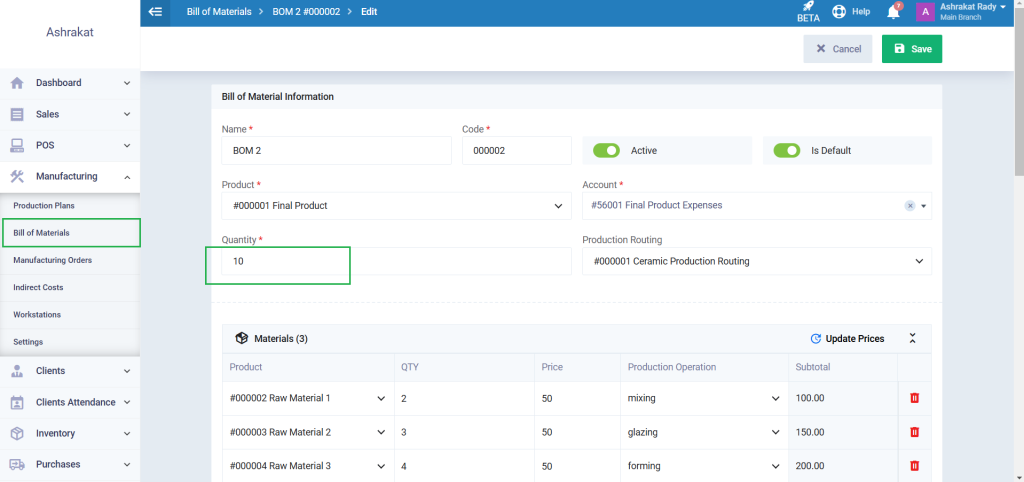Open Bill of Materials submenu item
Image resolution: width=1024 pixels, height=482 pixels.
tap(41, 233)
